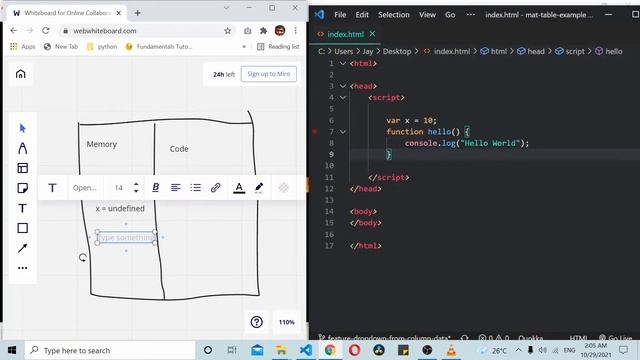Viewport: 640px width, 360px height.
Task: Close the index.html editor tab
Action: click(x=372, y=34)
